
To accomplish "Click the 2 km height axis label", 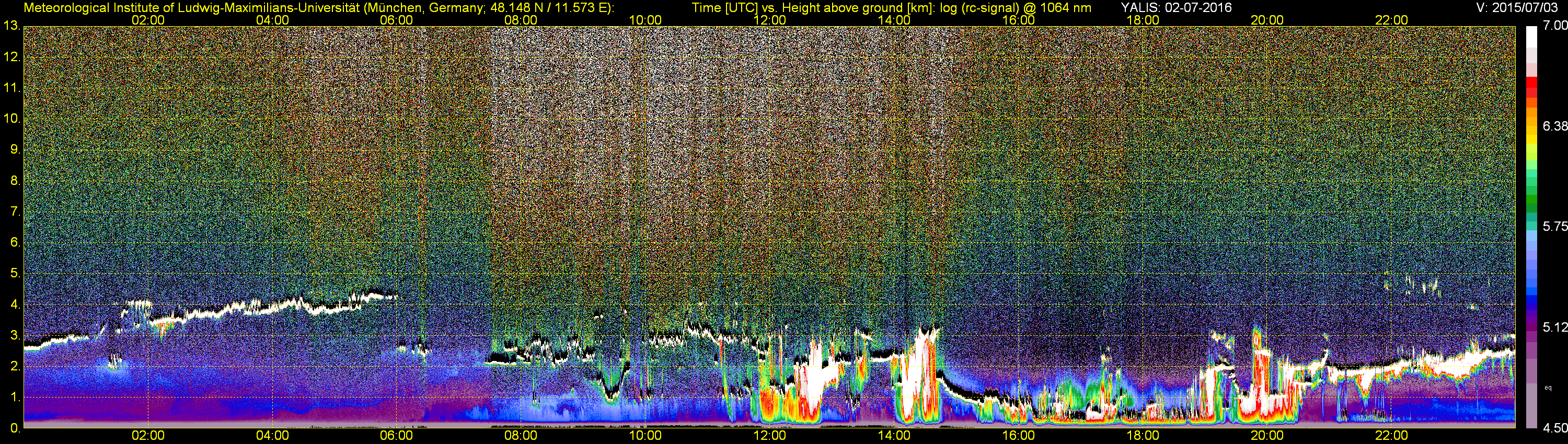I will click(x=15, y=366).
